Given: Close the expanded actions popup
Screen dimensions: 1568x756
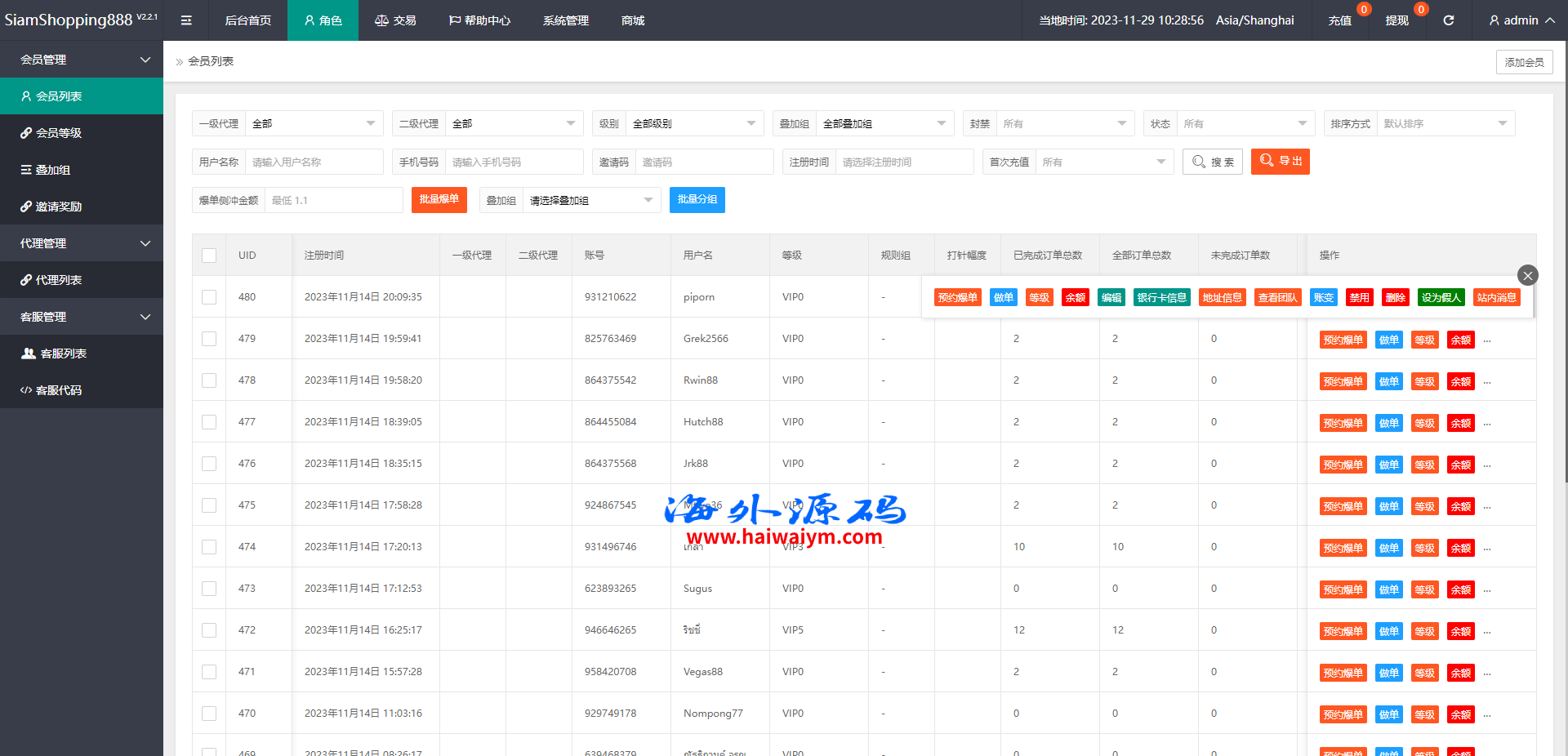Looking at the screenshot, I should pyautogui.click(x=1527, y=275).
